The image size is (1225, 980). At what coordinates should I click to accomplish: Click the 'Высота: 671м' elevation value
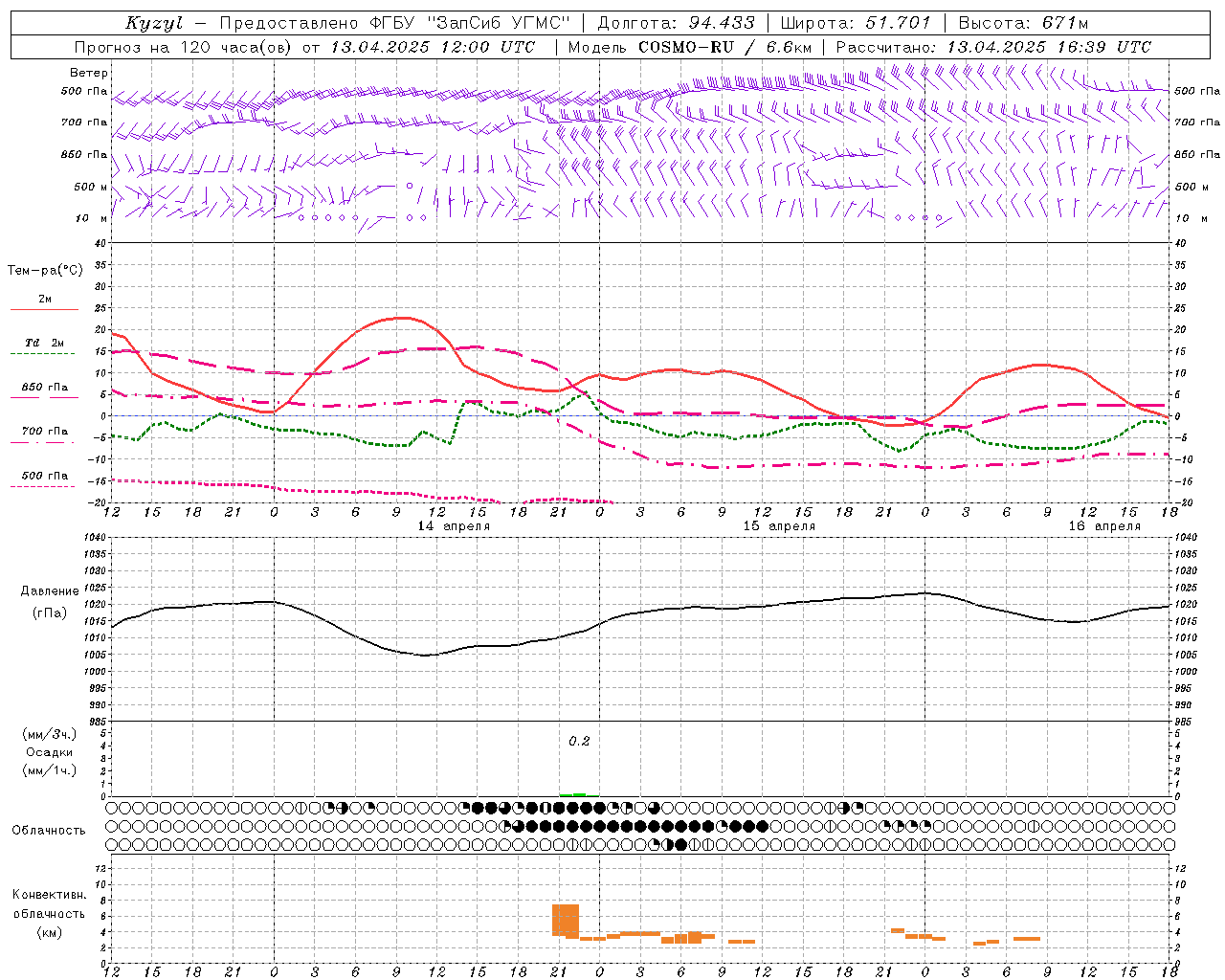click(1023, 23)
